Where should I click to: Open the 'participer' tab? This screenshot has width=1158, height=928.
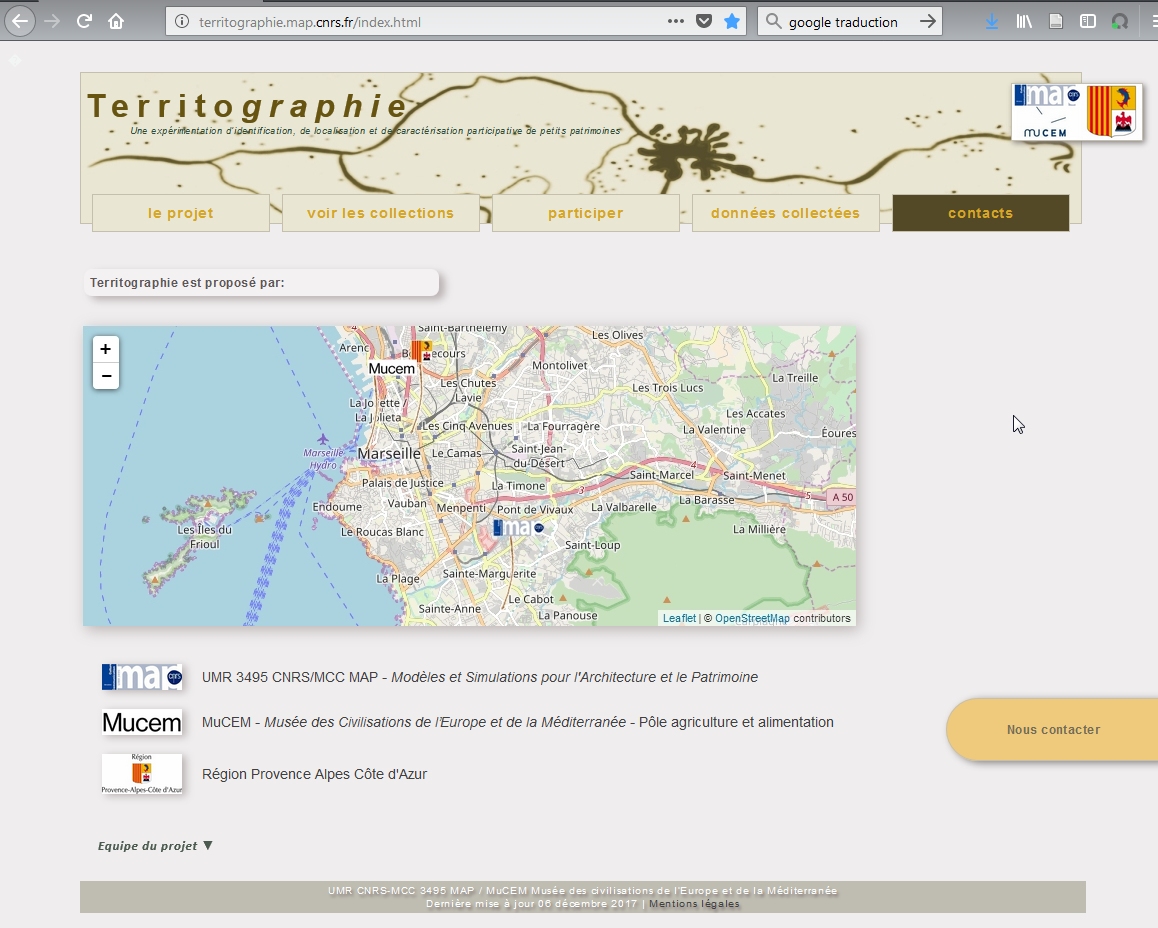click(586, 213)
